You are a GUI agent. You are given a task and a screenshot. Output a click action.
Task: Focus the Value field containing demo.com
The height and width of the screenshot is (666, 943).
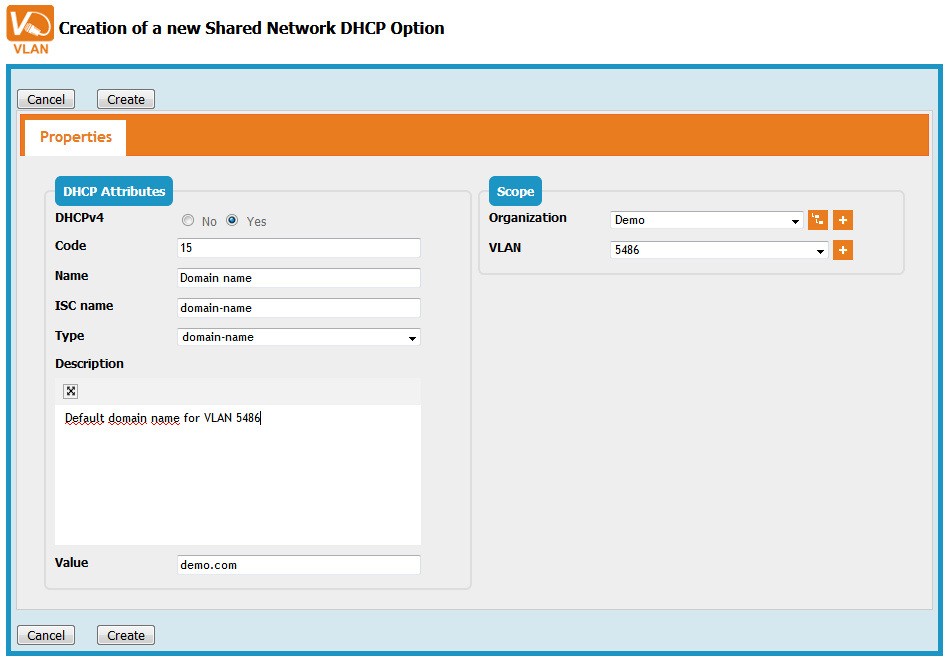pos(298,565)
